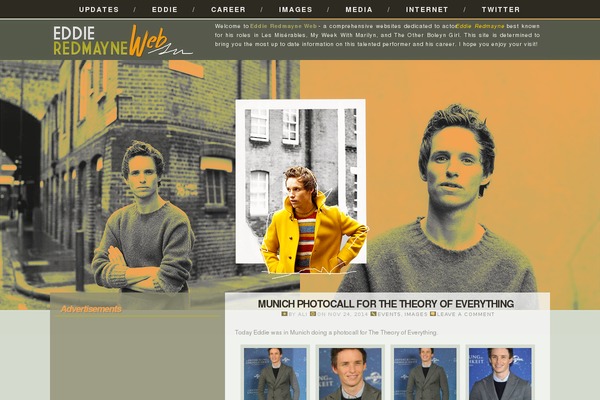Open the Images menu item
This screenshot has height=400, width=600.
[x=295, y=10]
